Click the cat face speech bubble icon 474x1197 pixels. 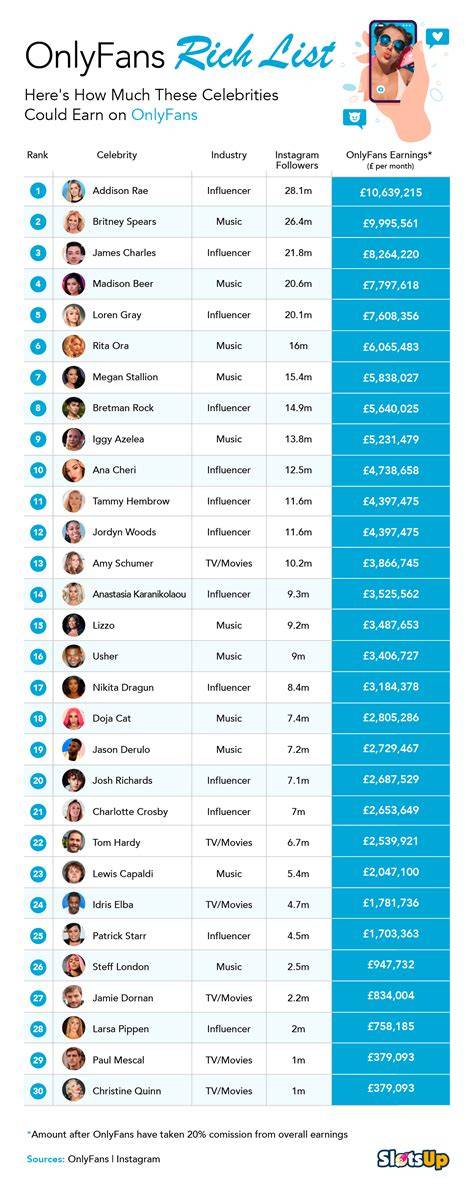355,118
